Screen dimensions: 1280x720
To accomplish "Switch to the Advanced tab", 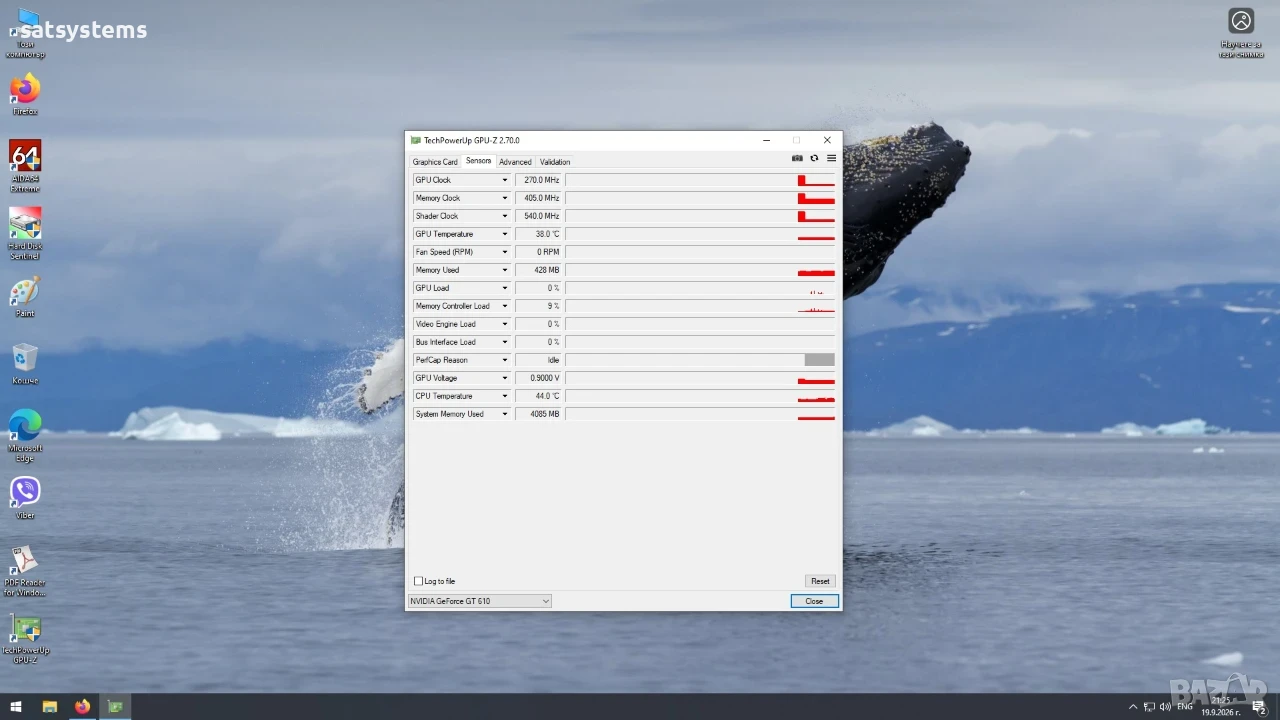I will [515, 162].
